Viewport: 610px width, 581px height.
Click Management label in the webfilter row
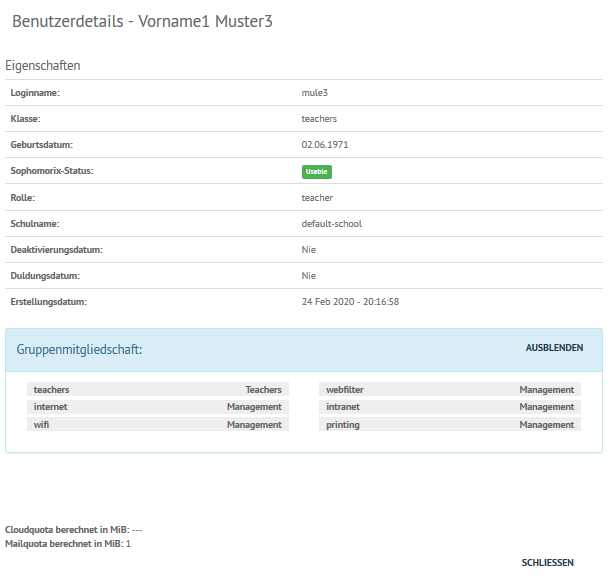(x=547, y=390)
